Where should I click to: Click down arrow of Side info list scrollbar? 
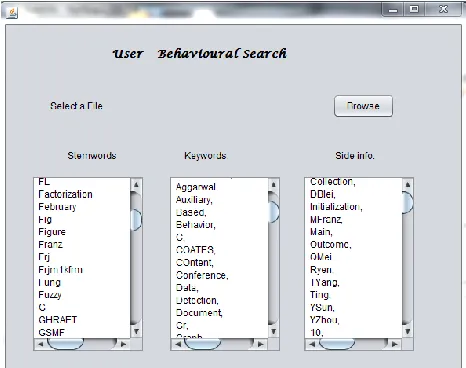(408, 331)
